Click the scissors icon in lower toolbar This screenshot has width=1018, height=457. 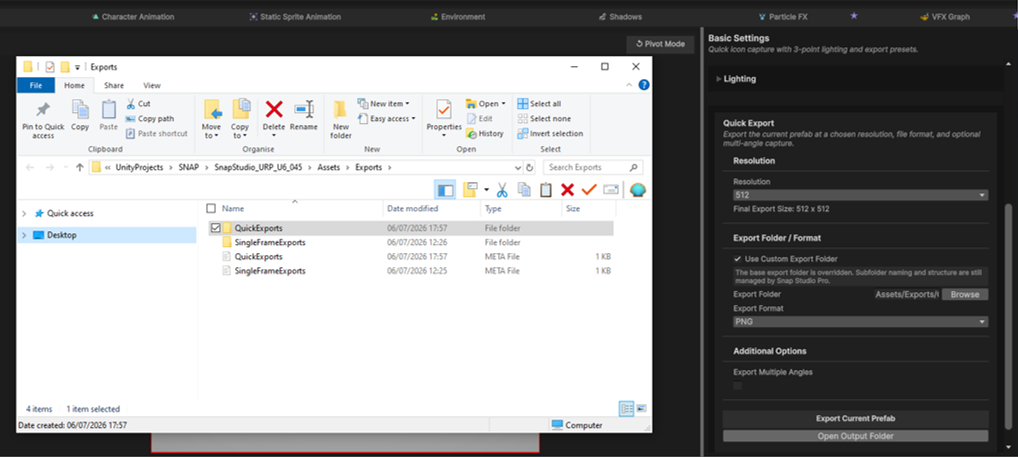[x=502, y=190]
